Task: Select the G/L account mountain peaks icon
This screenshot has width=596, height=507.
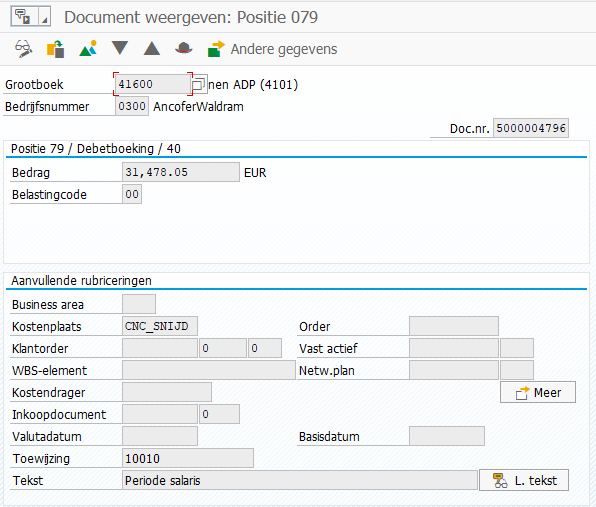Action: click(88, 49)
